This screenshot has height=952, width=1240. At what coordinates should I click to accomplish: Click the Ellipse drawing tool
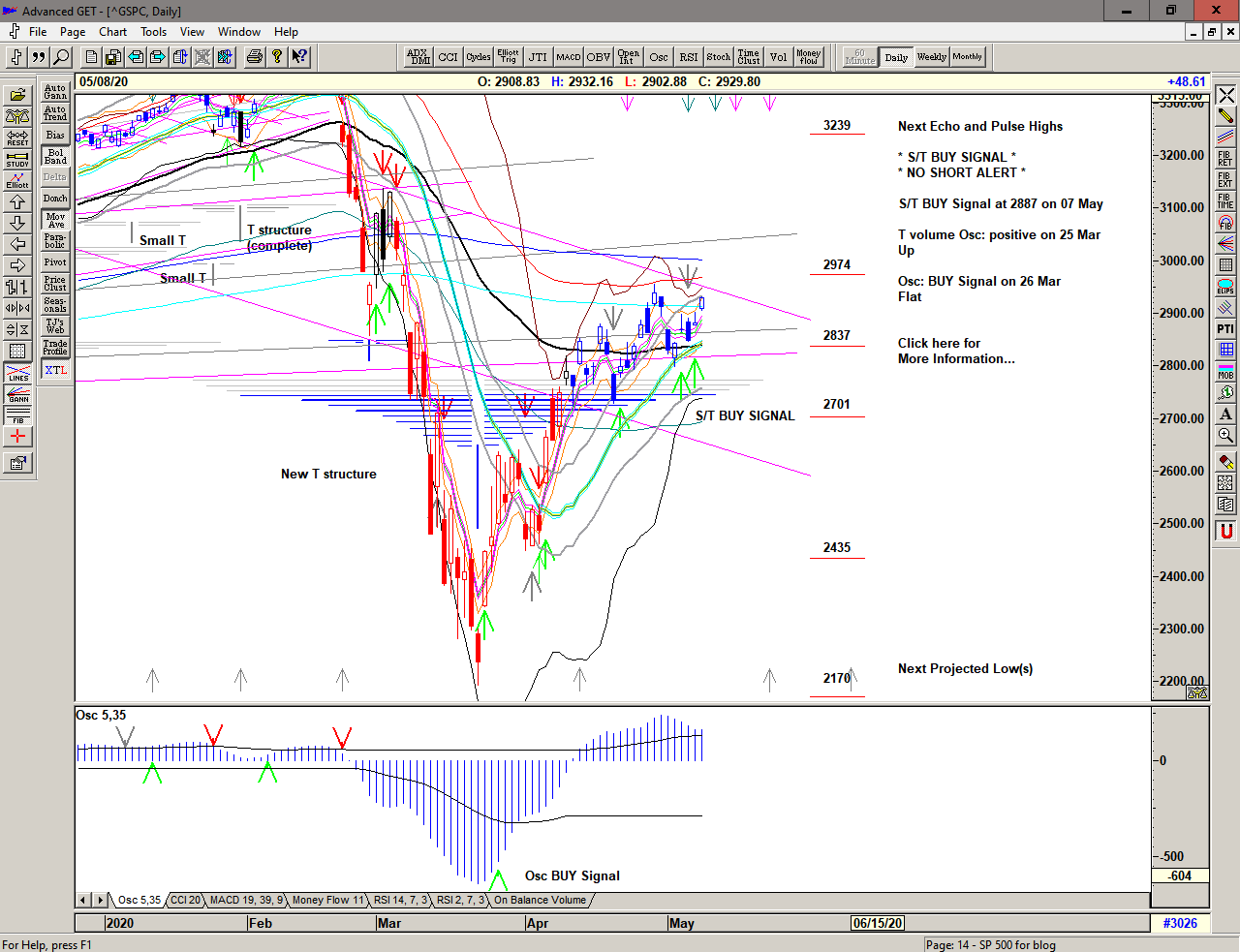pyautogui.click(x=1225, y=287)
